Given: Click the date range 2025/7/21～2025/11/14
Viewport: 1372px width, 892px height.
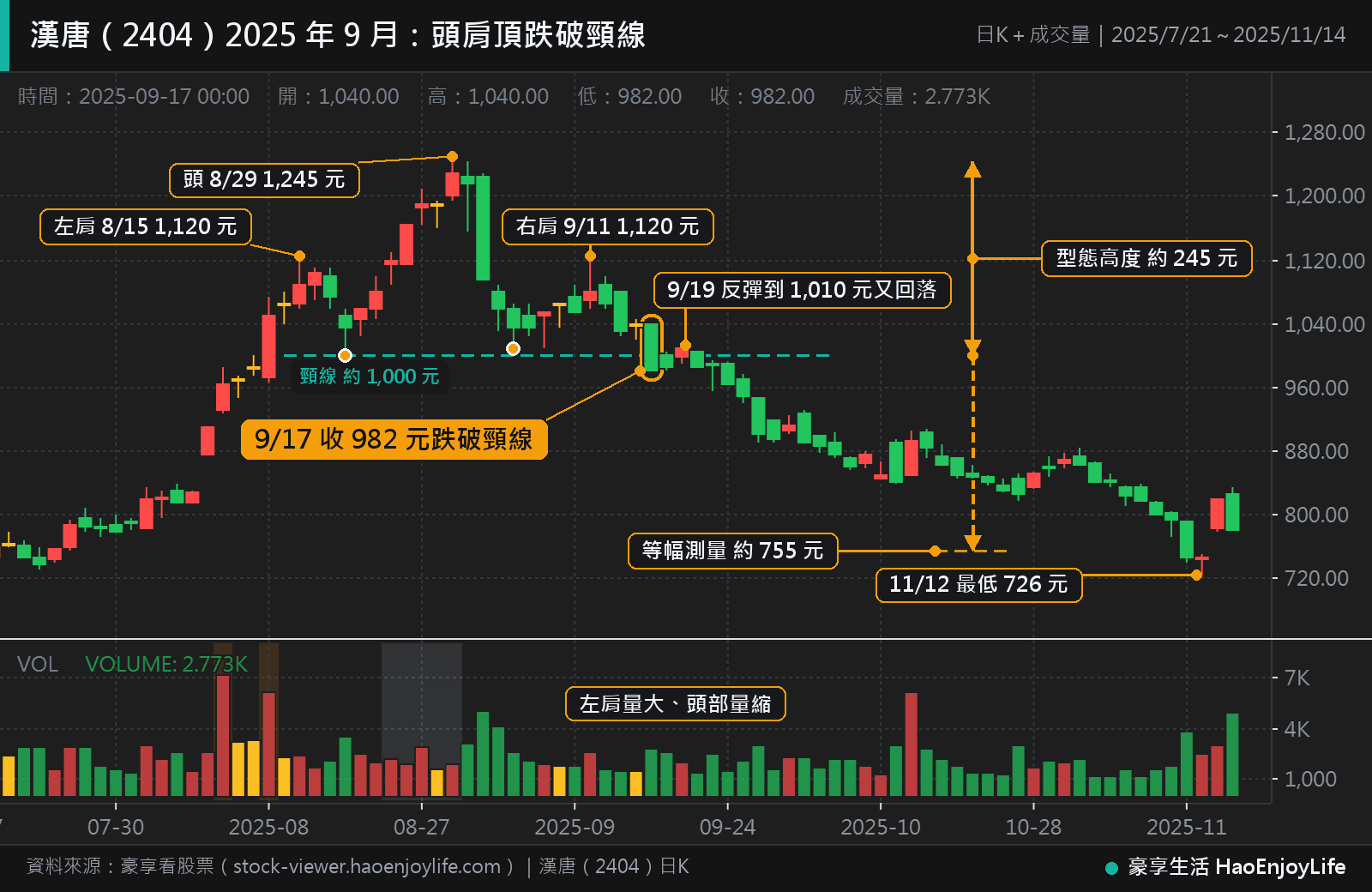Looking at the screenshot, I should 1228,35.
